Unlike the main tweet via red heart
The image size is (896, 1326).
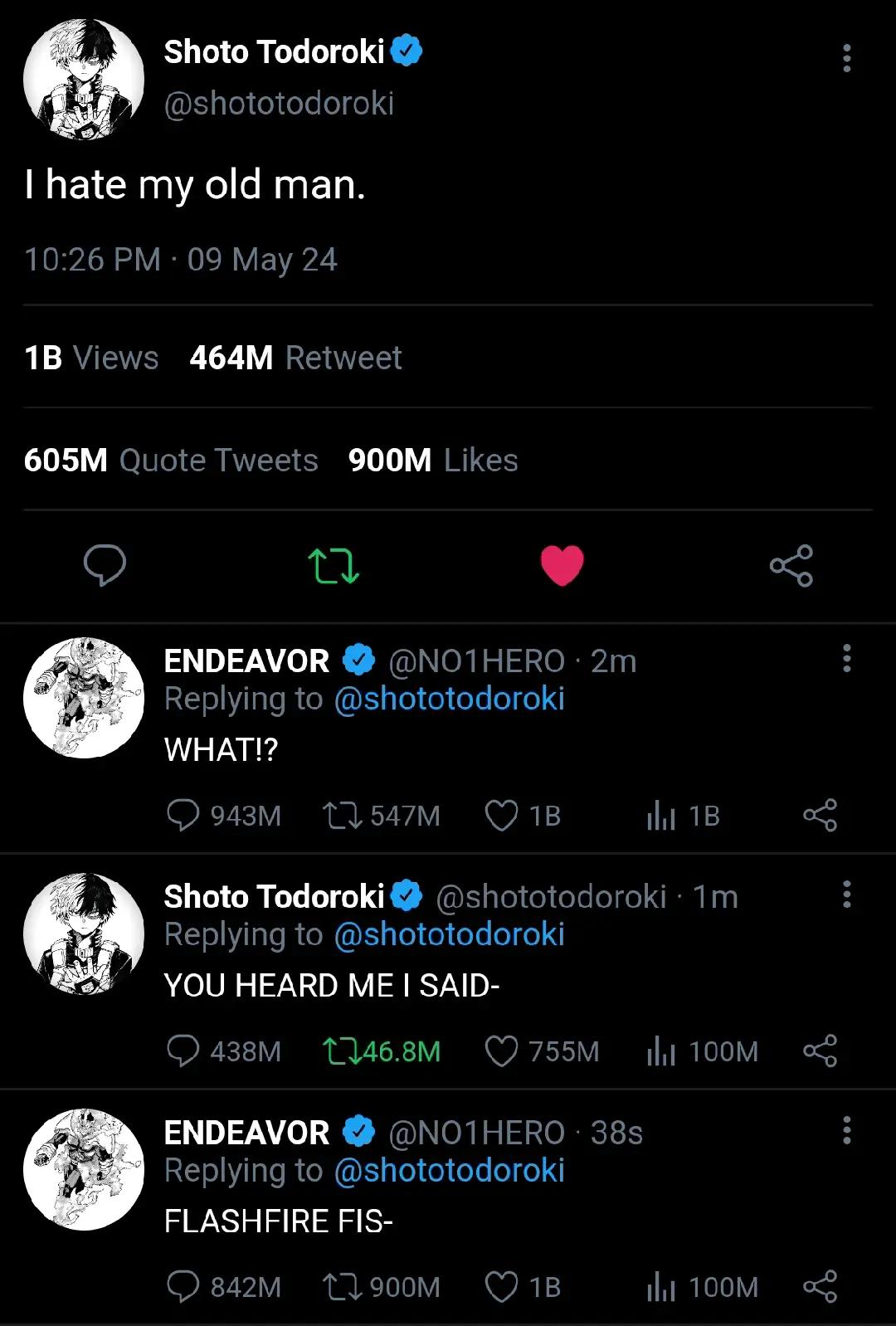562,565
